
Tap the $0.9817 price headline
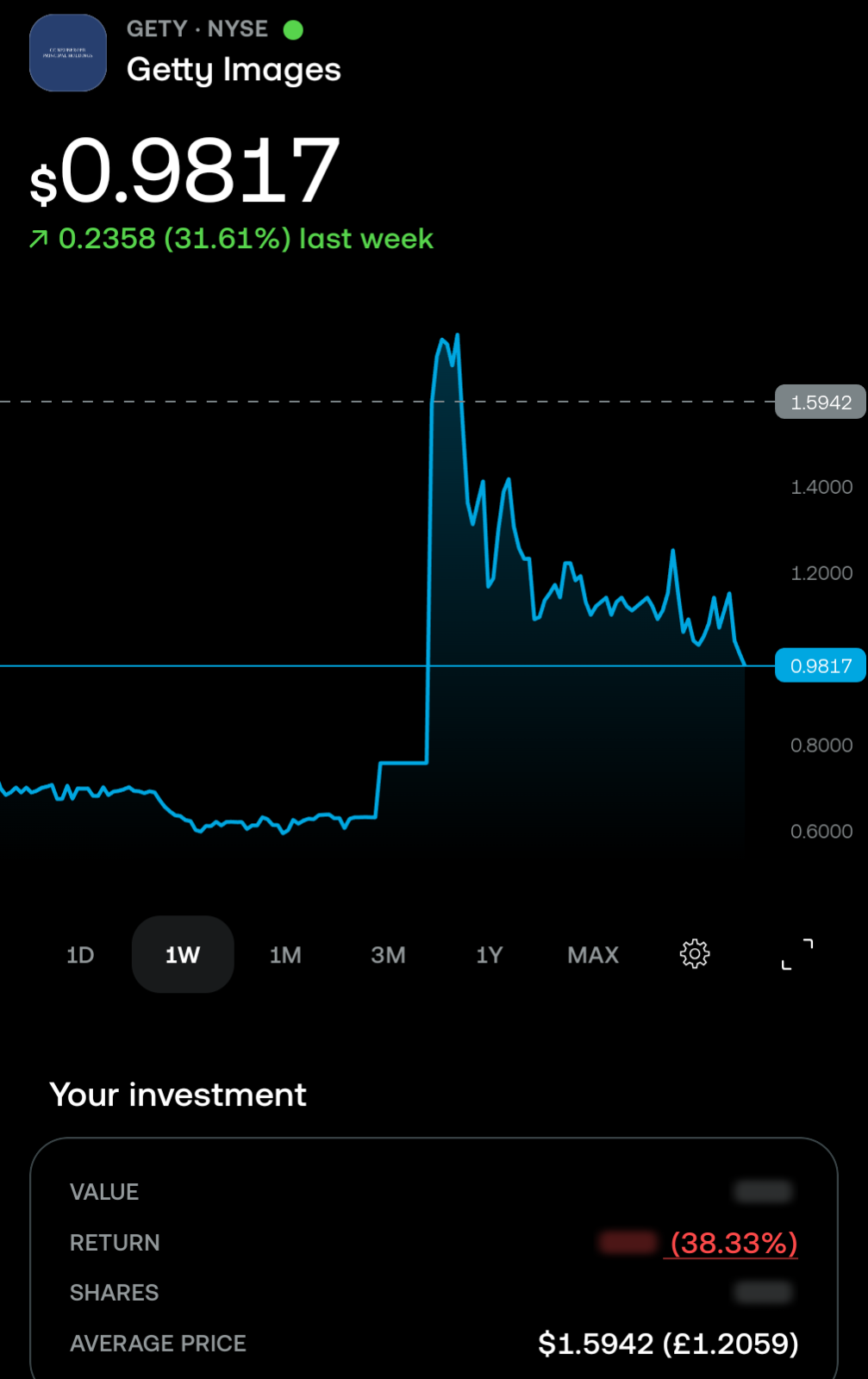pyautogui.click(x=184, y=172)
